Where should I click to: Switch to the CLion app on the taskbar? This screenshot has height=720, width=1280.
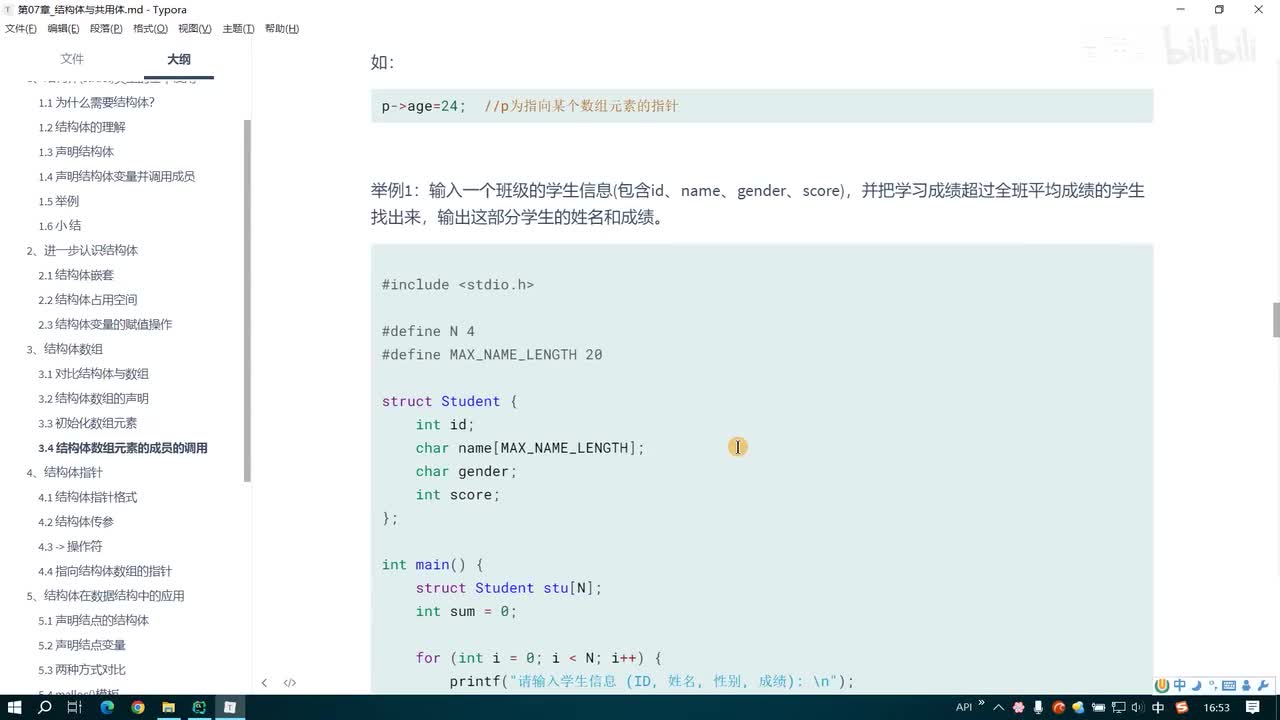click(x=199, y=707)
